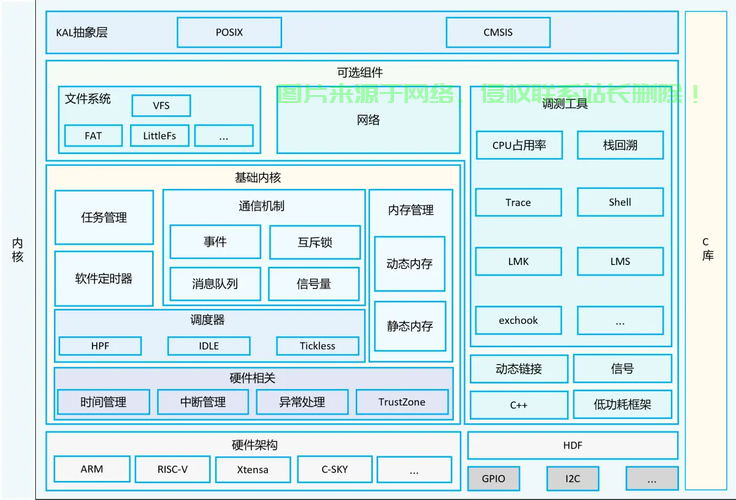Select the 硬件相关 heading

pyautogui.click(x=253, y=378)
